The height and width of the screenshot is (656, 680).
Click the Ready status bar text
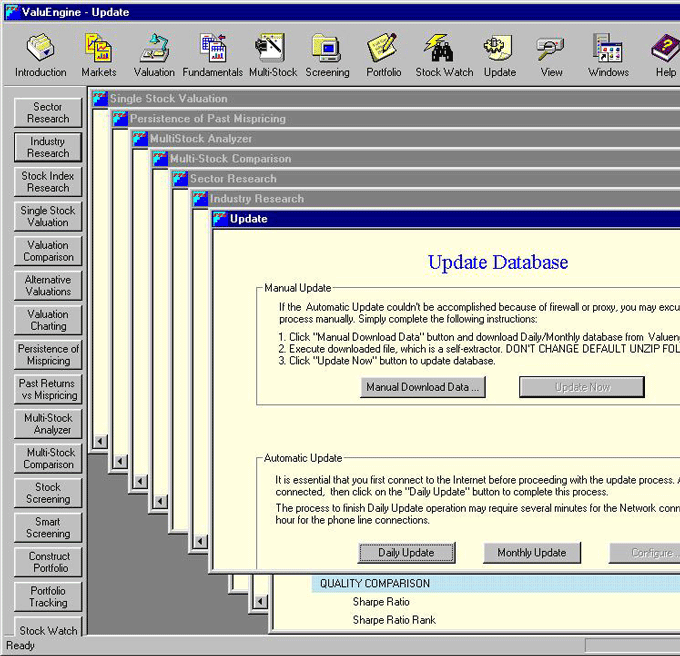tap(20, 646)
